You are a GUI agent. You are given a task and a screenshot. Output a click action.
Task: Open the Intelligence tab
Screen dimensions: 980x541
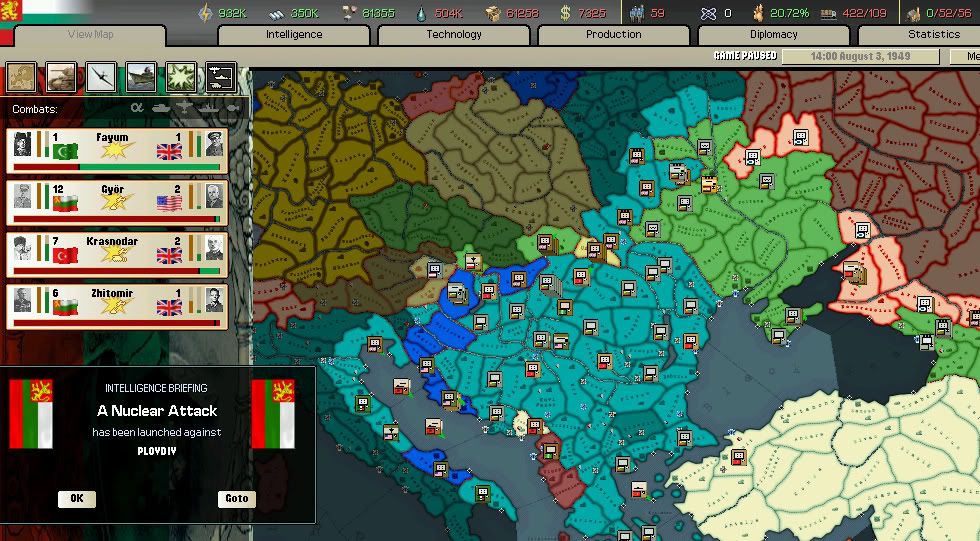pos(294,34)
